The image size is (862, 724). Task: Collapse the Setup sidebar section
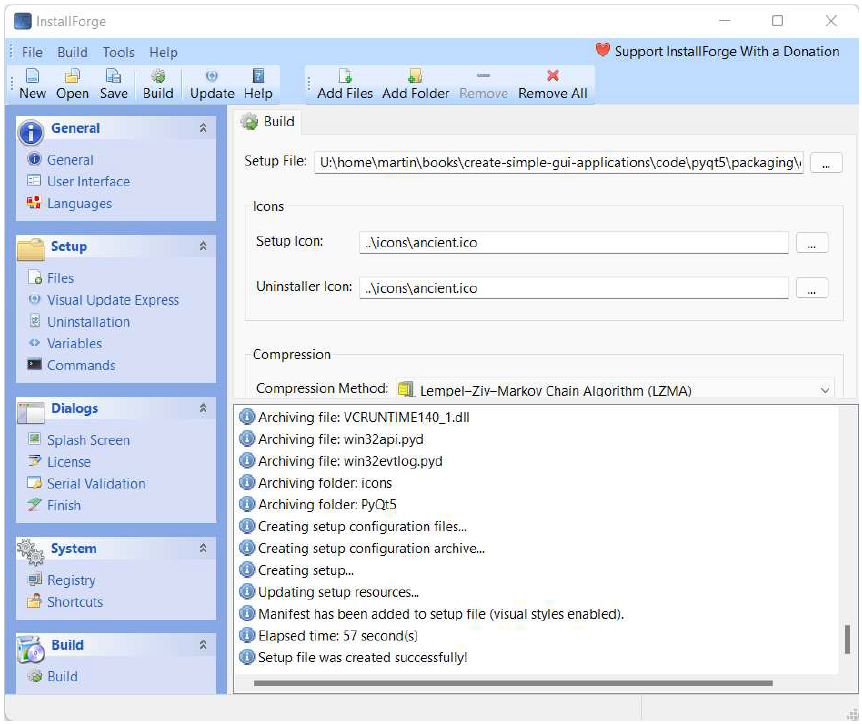coord(203,247)
